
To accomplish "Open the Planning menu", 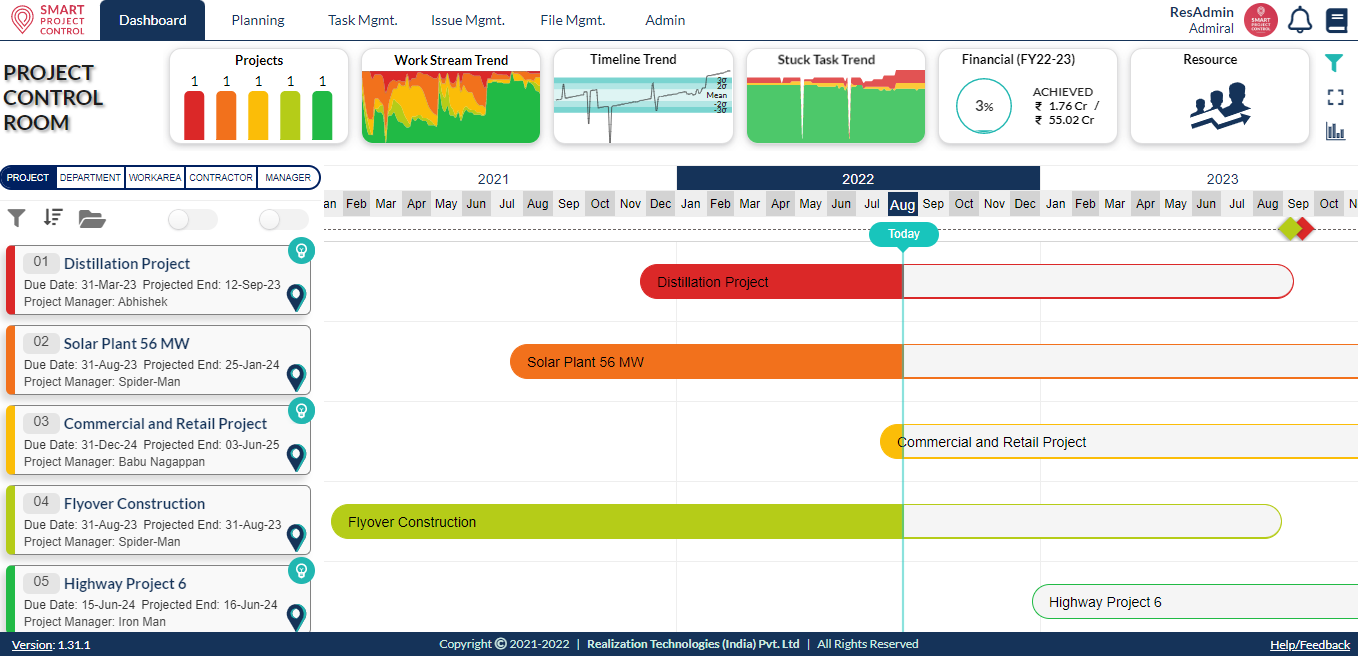I will point(257,19).
